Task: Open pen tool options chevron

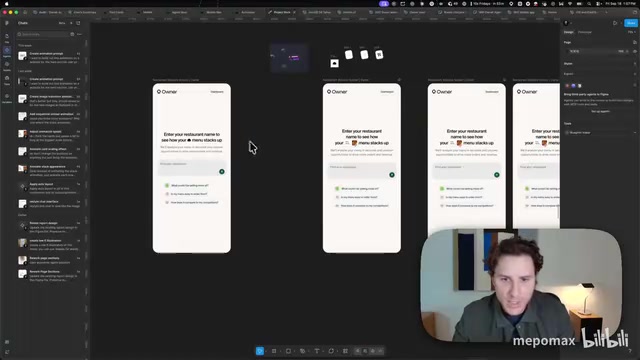Action: tap(309, 351)
